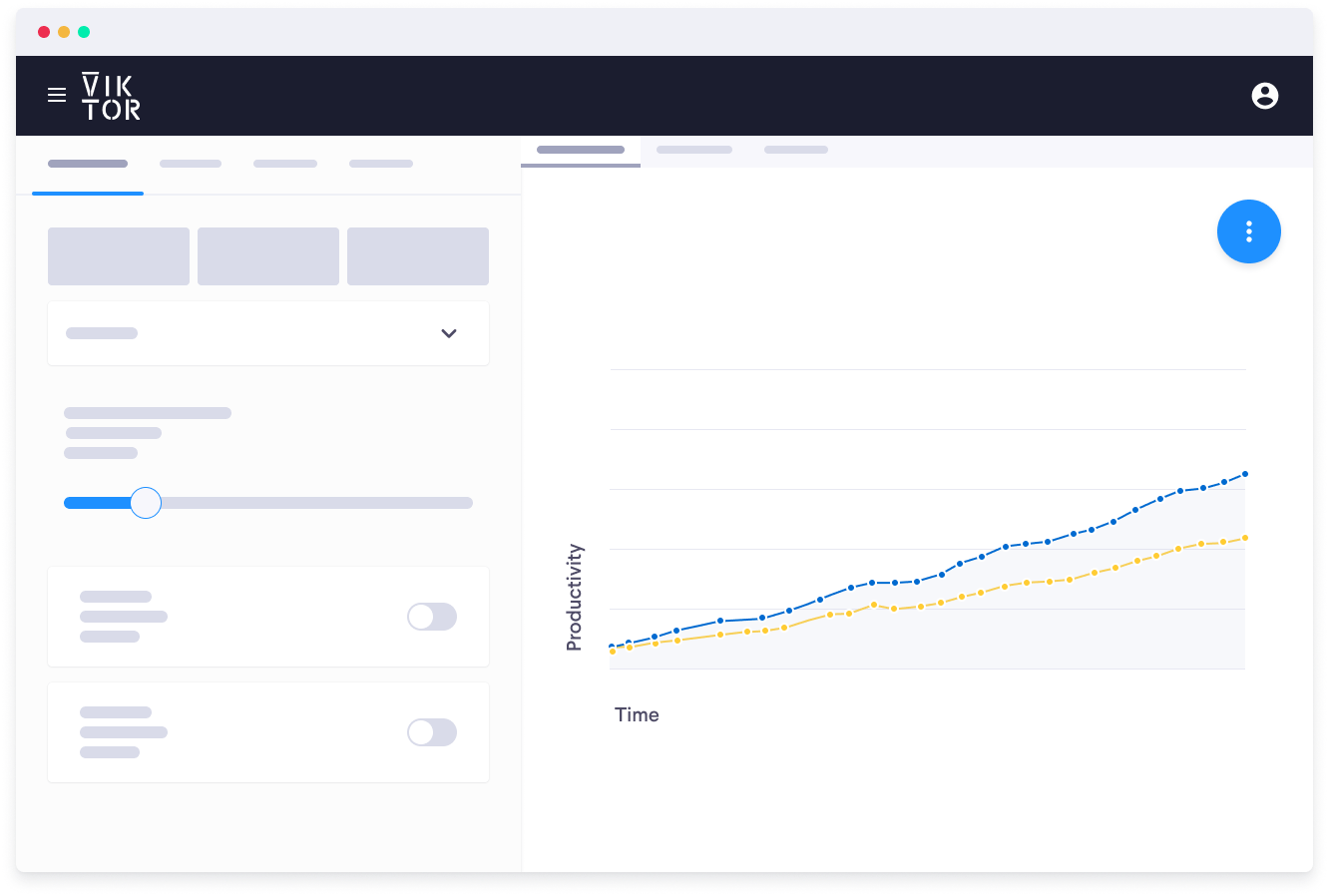The image size is (1329, 896).
Task: Select the second left-panel tab
Action: [191, 164]
